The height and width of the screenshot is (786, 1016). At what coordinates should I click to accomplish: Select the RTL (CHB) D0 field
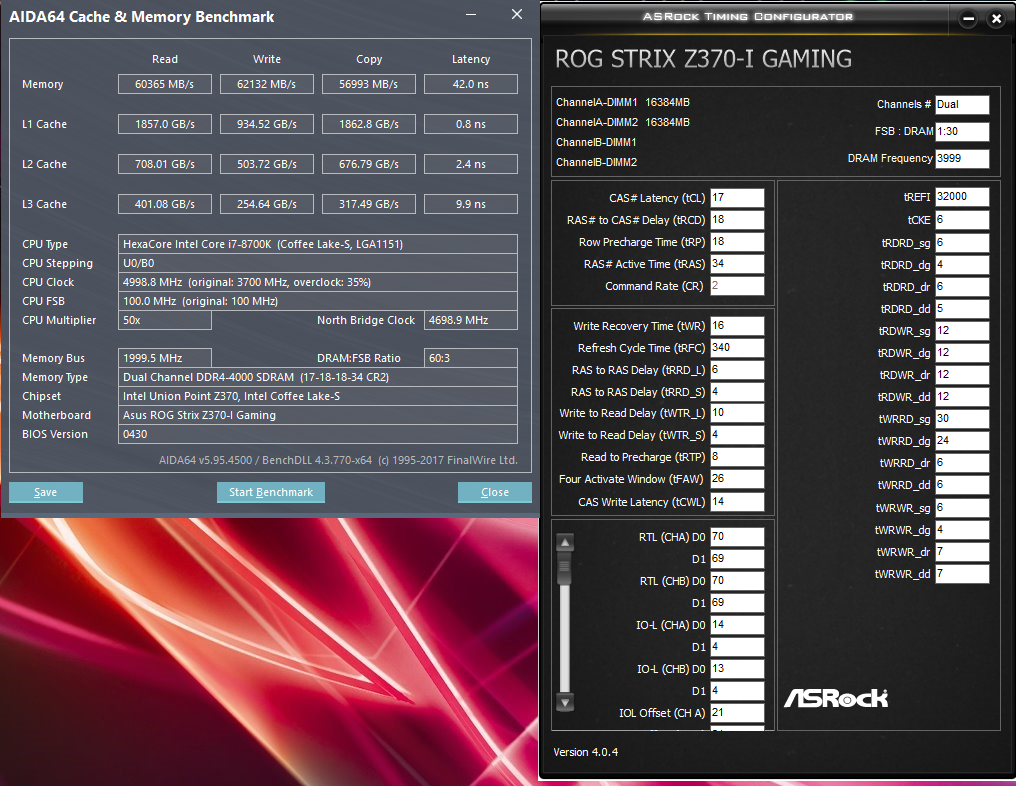737,581
